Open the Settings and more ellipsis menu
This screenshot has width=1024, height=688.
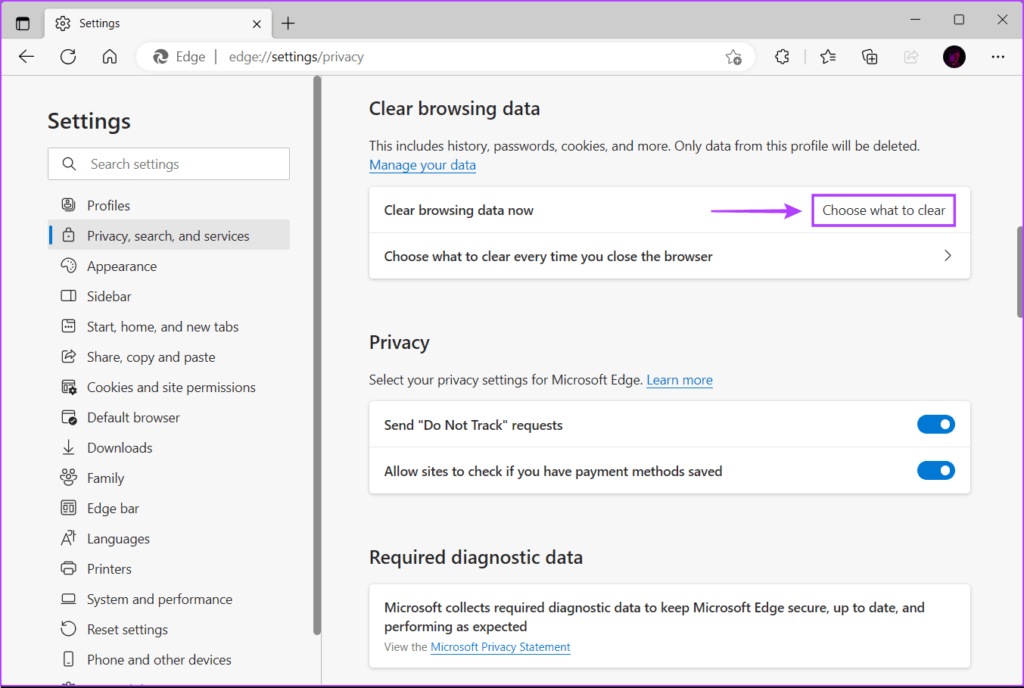pos(998,57)
